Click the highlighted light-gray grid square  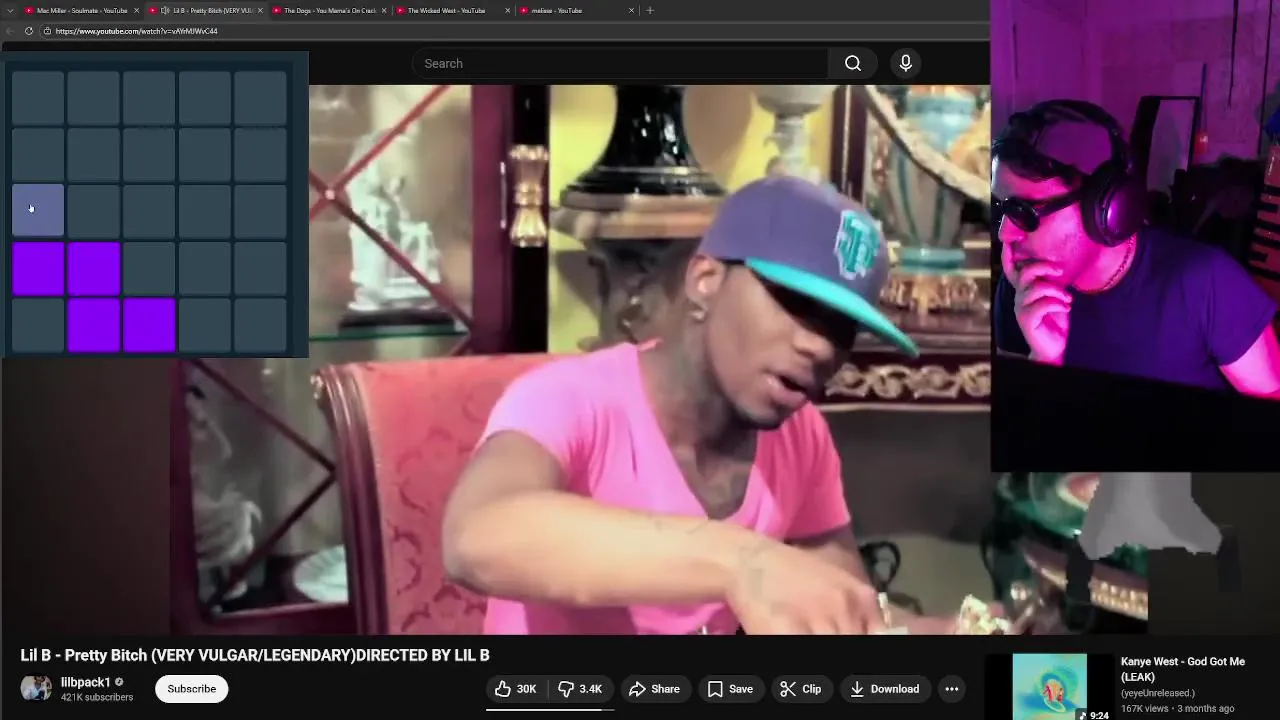[x=38, y=210]
